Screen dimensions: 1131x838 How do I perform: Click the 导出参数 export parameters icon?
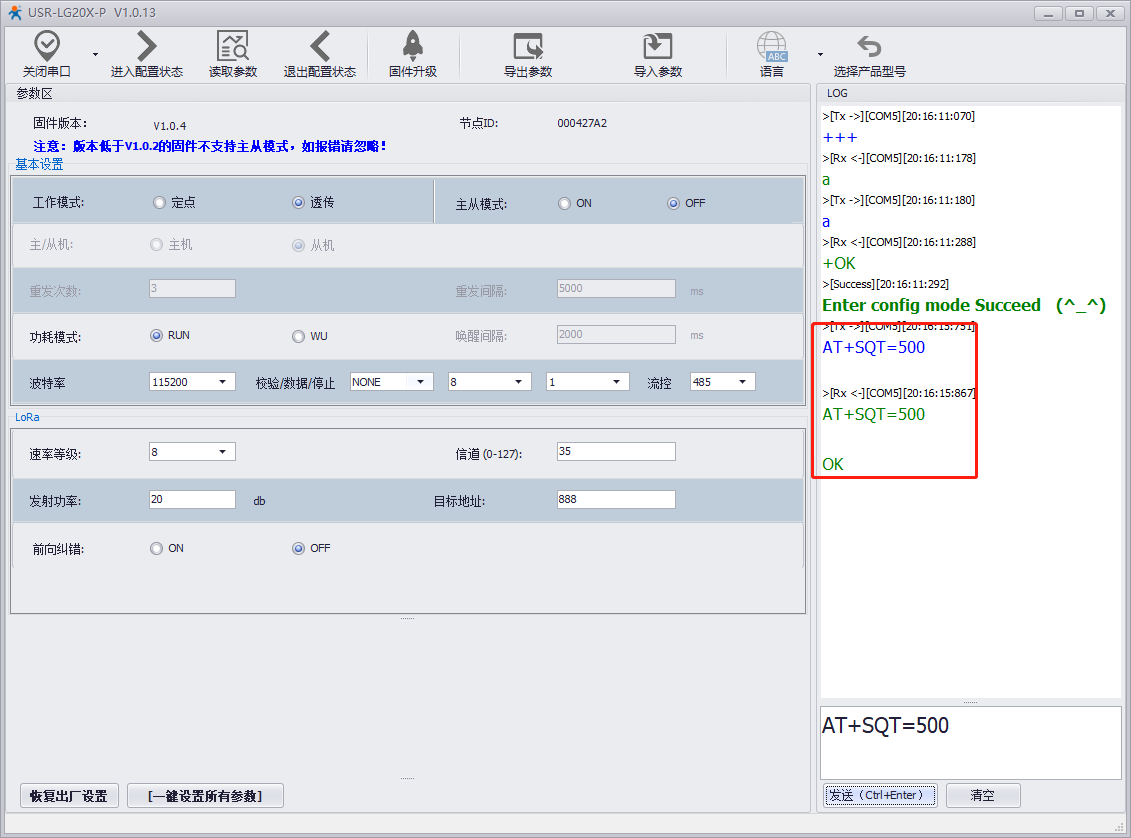(527, 46)
